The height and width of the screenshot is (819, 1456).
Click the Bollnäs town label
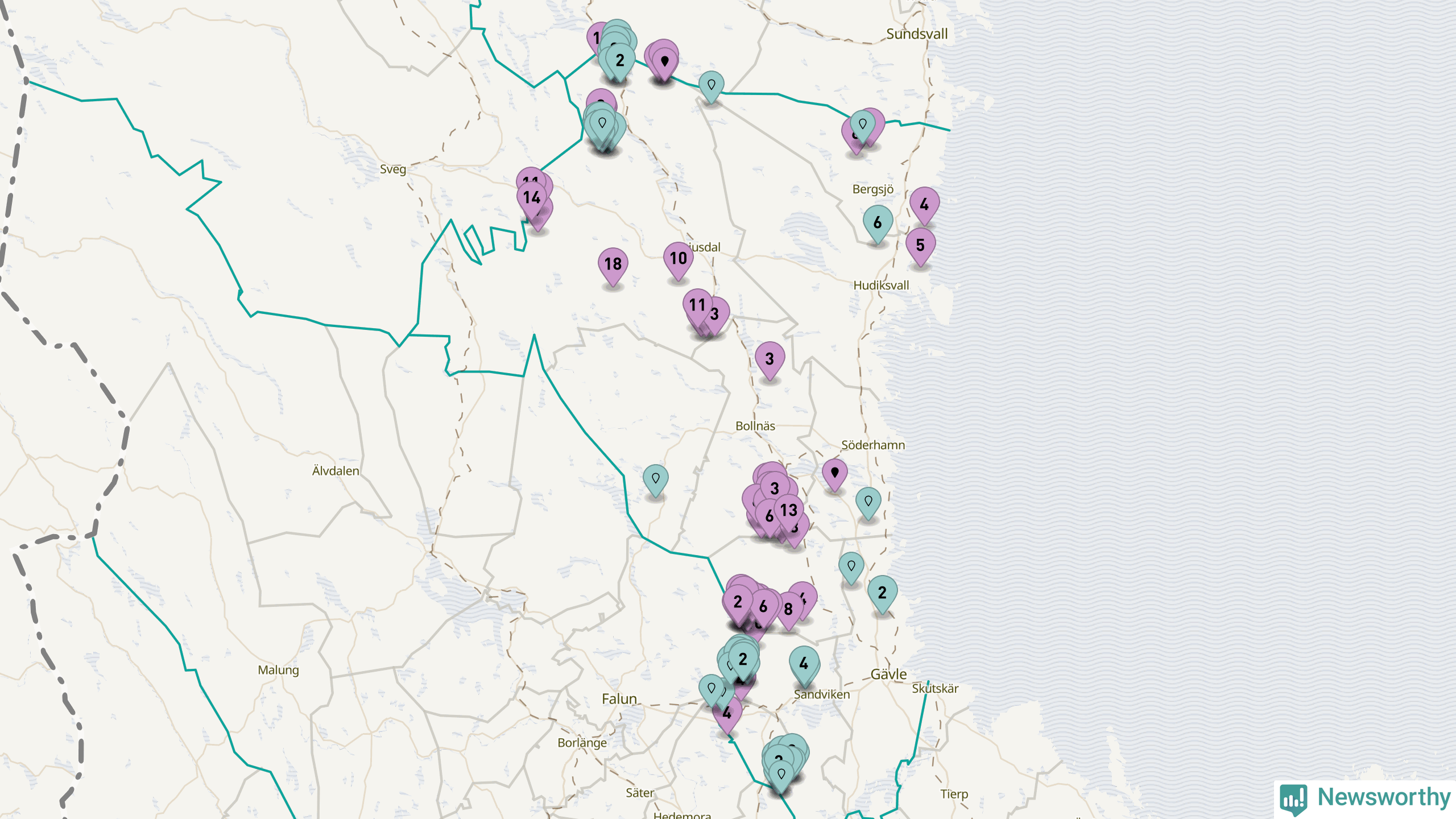[755, 426]
